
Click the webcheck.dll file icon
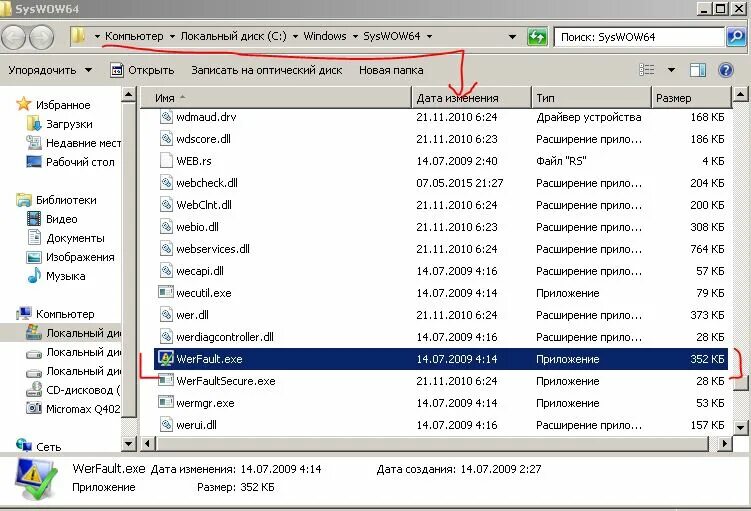tap(166, 183)
